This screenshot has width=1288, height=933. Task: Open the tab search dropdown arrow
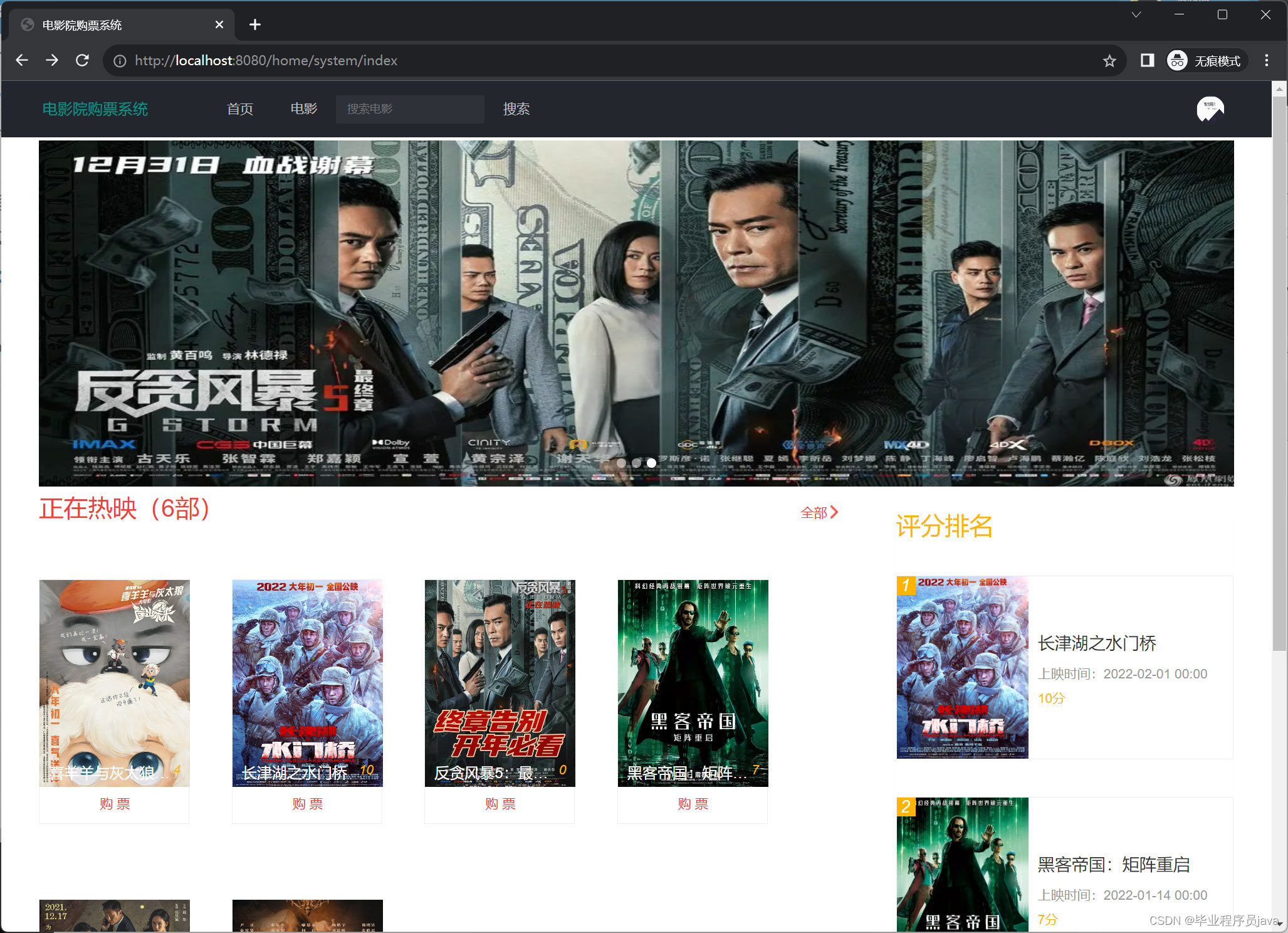1136,14
